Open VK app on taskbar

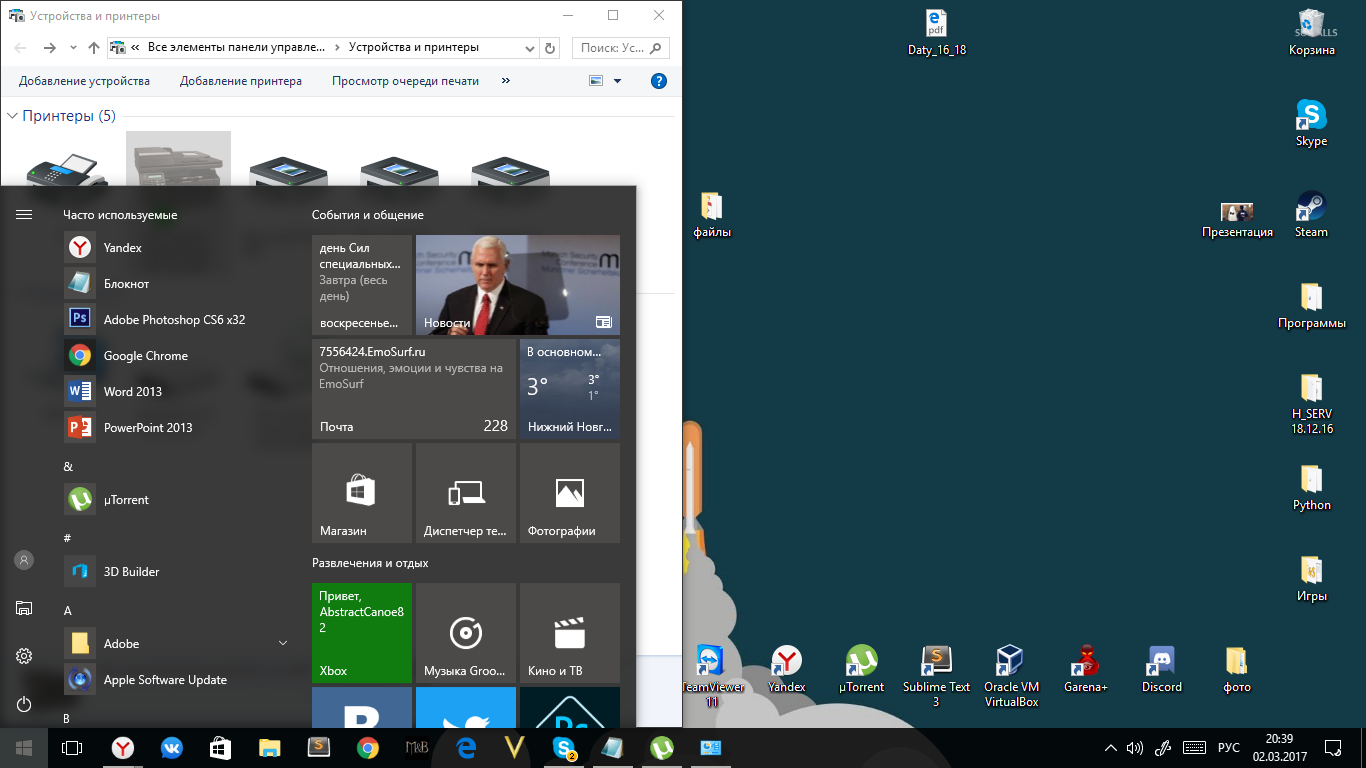pos(172,747)
